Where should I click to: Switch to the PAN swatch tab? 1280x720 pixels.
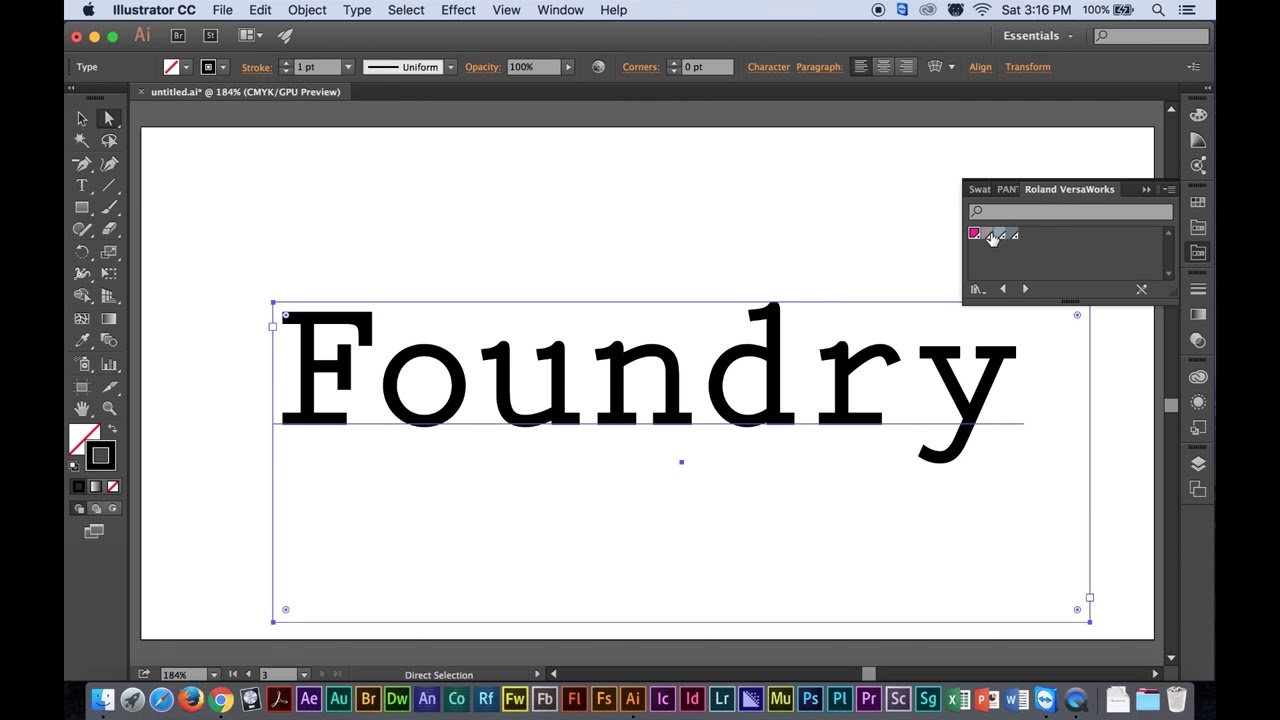tap(1007, 189)
